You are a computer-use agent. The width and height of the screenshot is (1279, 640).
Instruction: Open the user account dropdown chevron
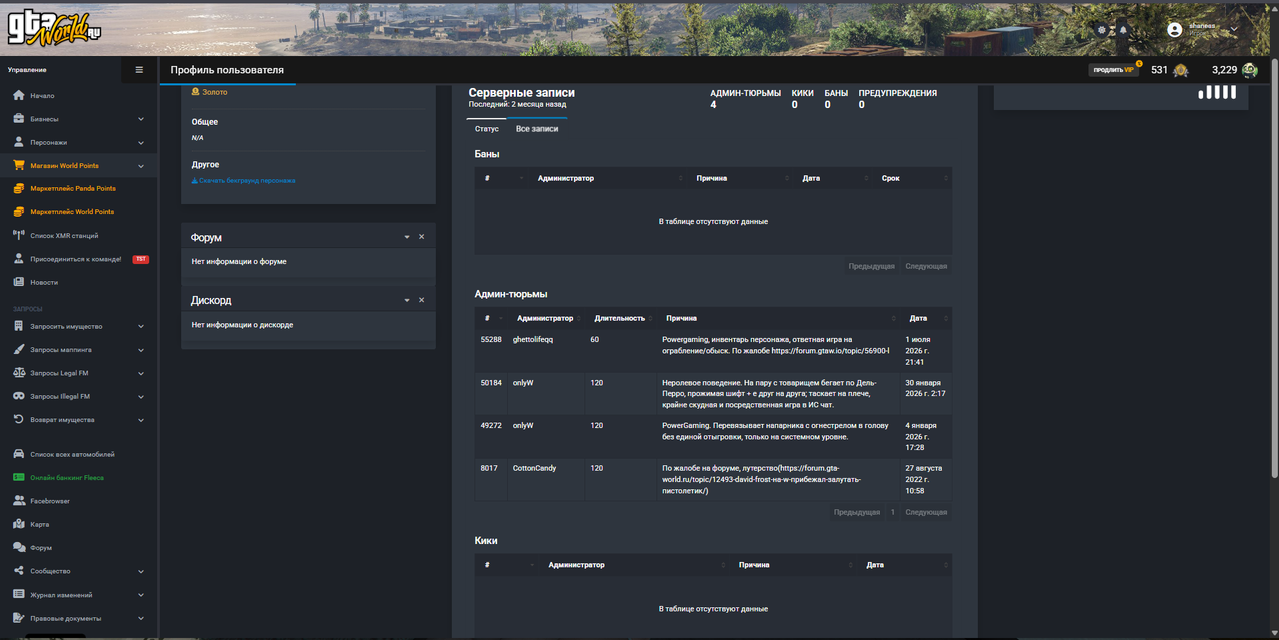click(1234, 30)
